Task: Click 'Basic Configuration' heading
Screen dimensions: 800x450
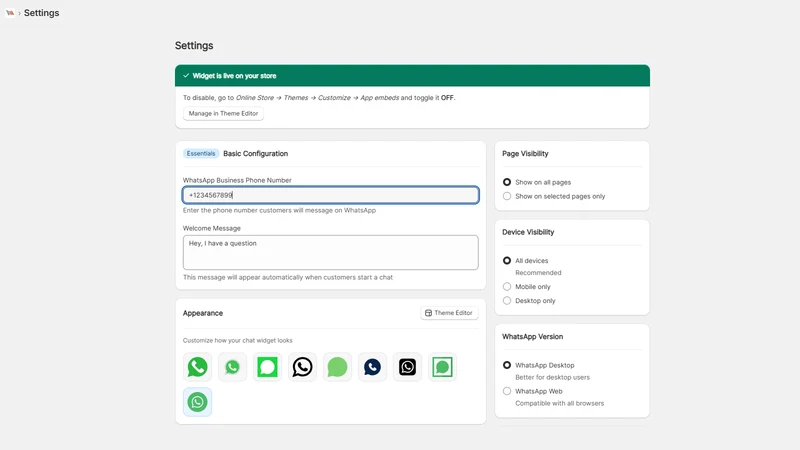Action: [x=256, y=154]
